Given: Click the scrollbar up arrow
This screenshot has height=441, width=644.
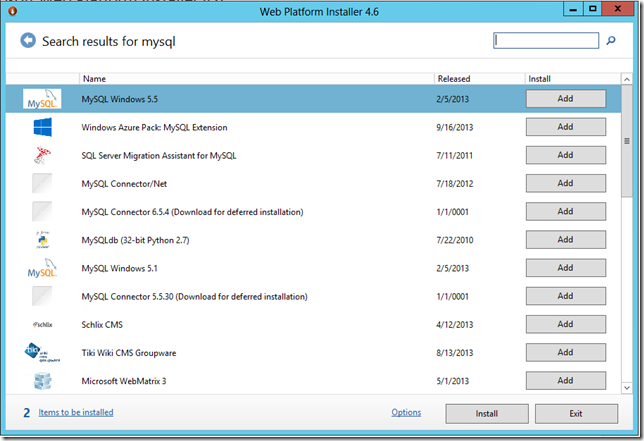Looking at the screenshot, I should pyautogui.click(x=627, y=79).
